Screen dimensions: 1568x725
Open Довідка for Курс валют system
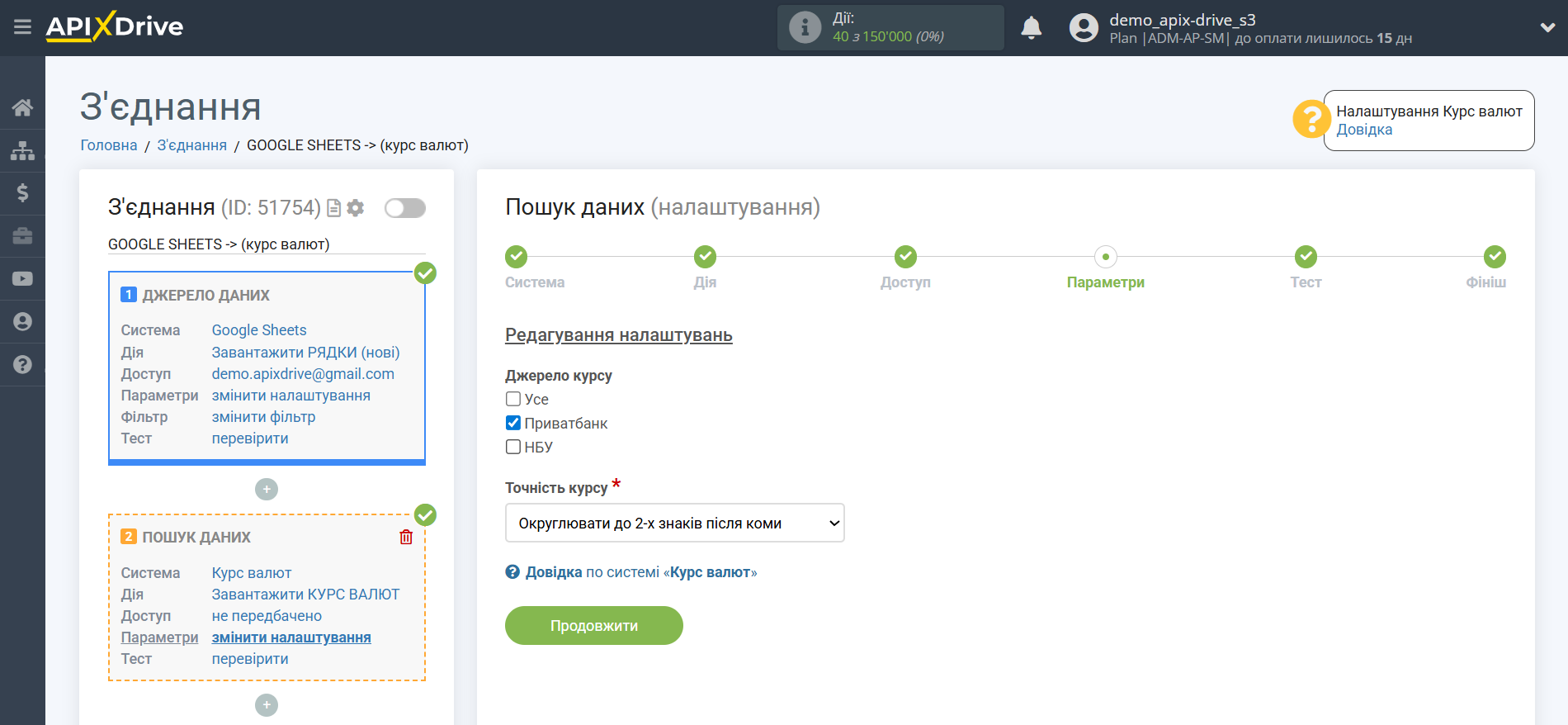(x=631, y=572)
